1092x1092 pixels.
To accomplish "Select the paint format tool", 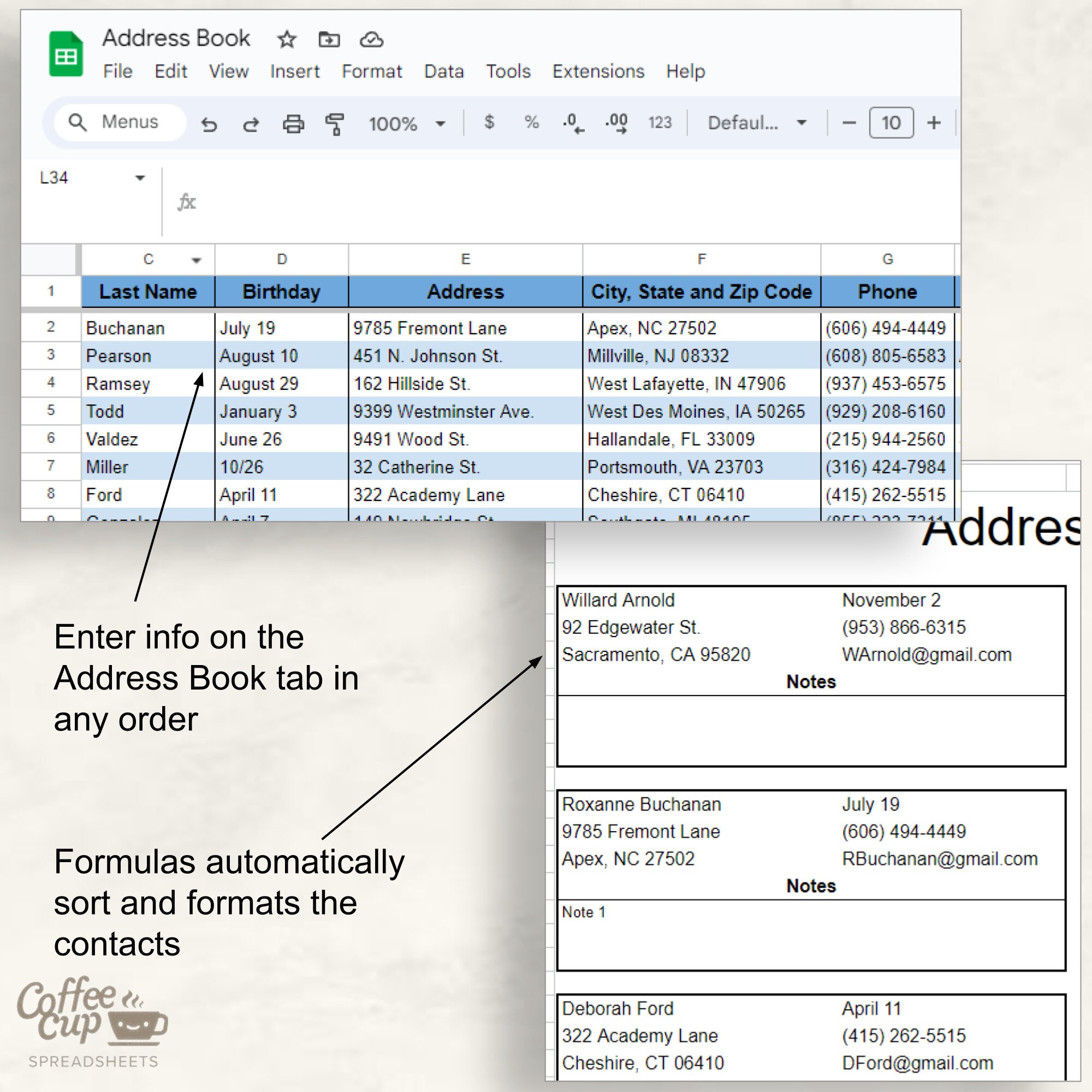I will click(334, 123).
